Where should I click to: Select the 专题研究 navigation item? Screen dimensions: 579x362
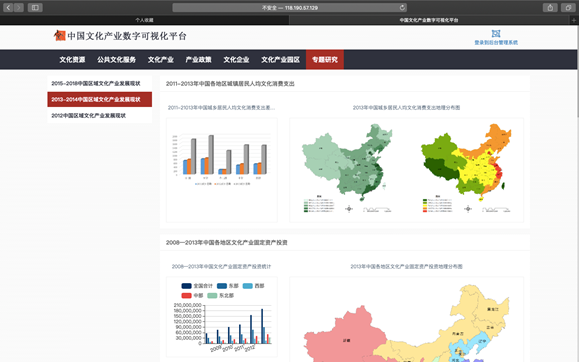click(325, 59)
